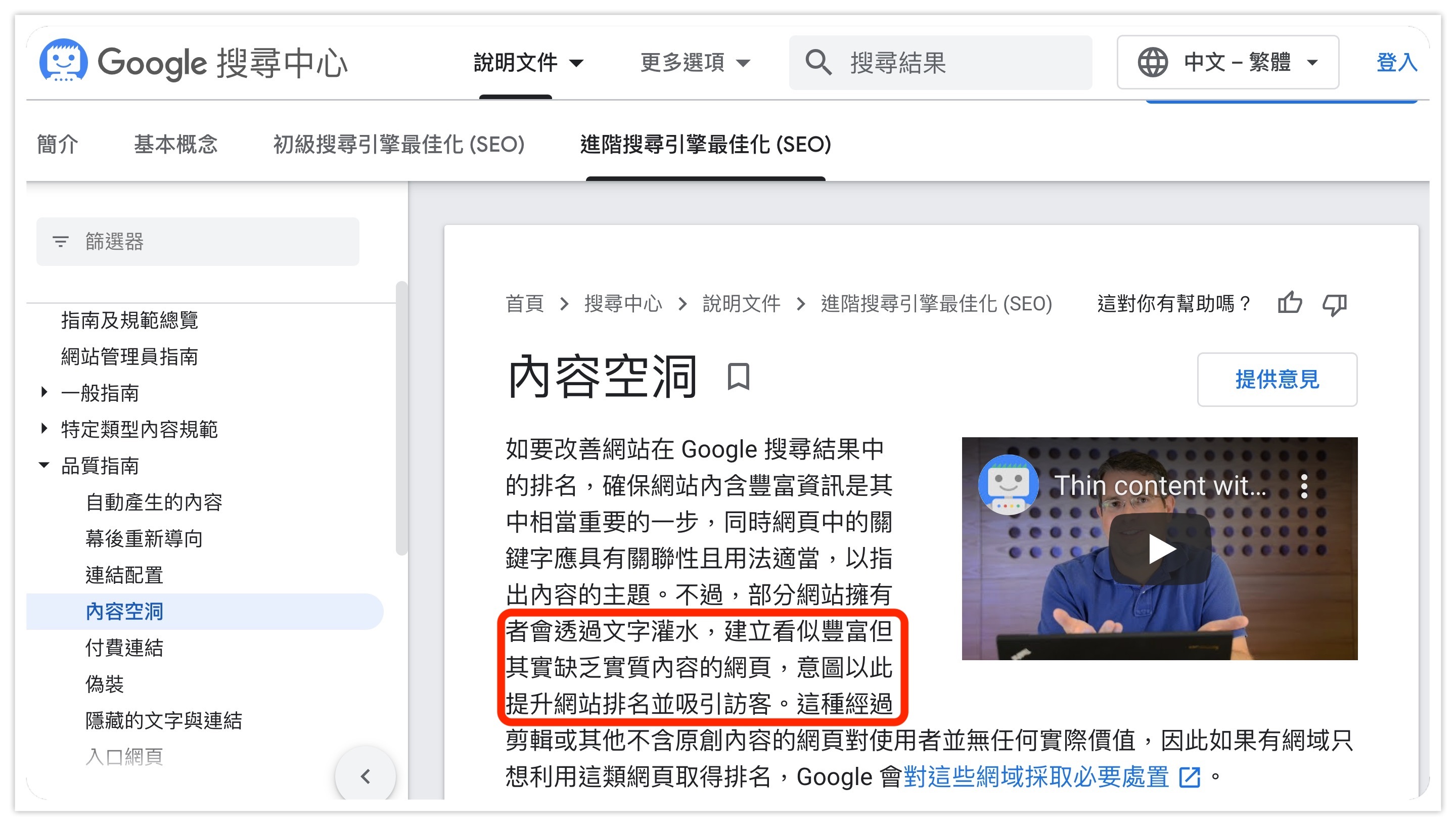Switch to the 簡介 tab
1456x826 pixels.
[x=57, y=145]
